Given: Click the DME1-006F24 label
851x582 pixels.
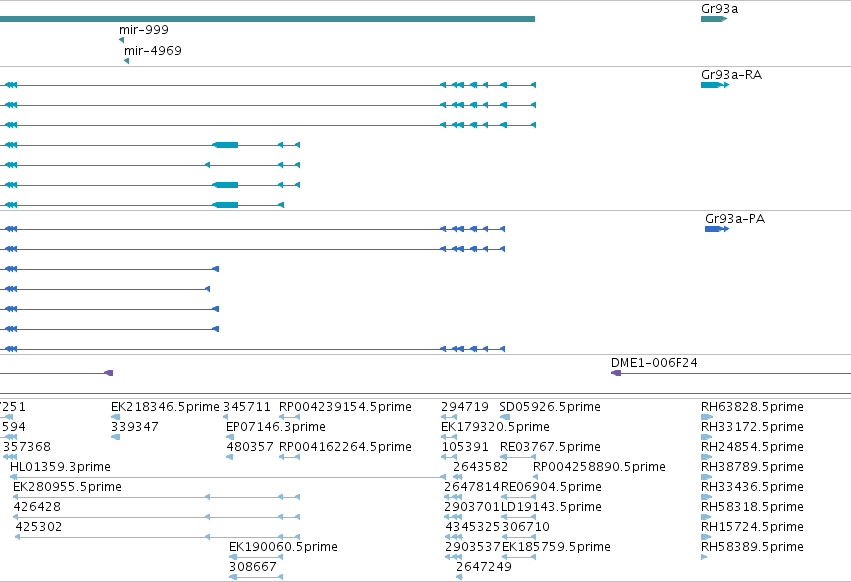Looking at the screenshot, I should (x=654, y=363).
